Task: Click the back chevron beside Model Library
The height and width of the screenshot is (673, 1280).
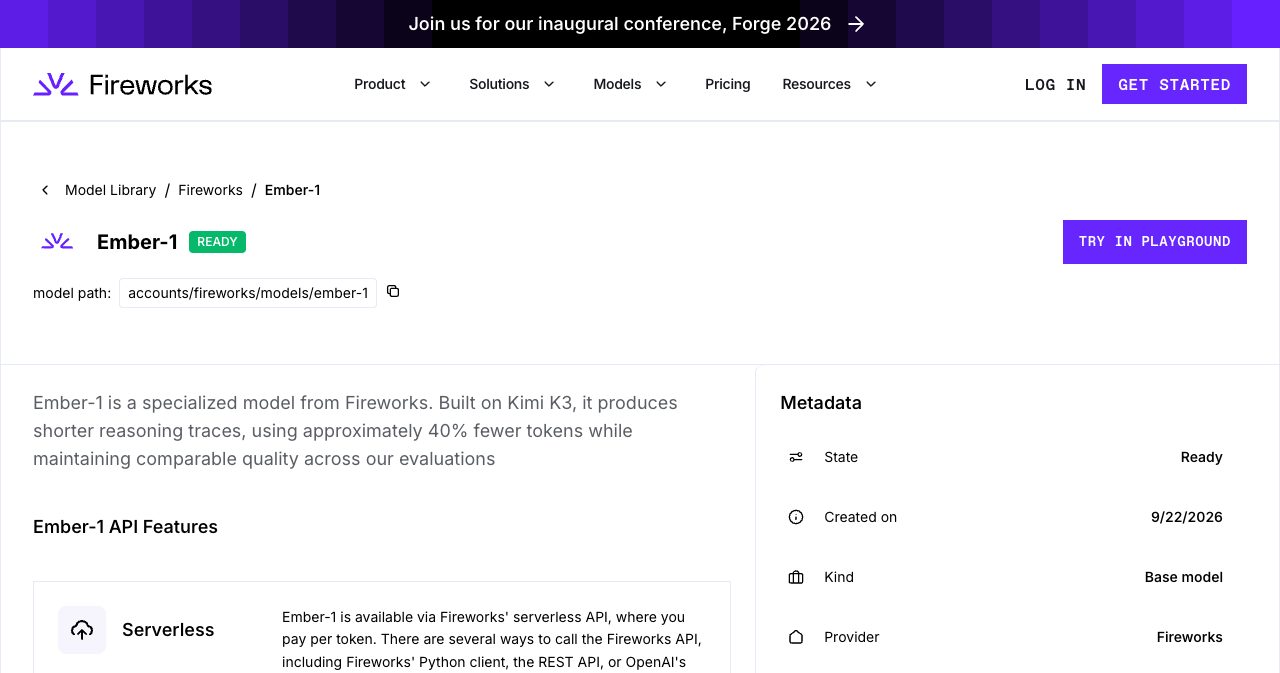Action: [45, 190]
